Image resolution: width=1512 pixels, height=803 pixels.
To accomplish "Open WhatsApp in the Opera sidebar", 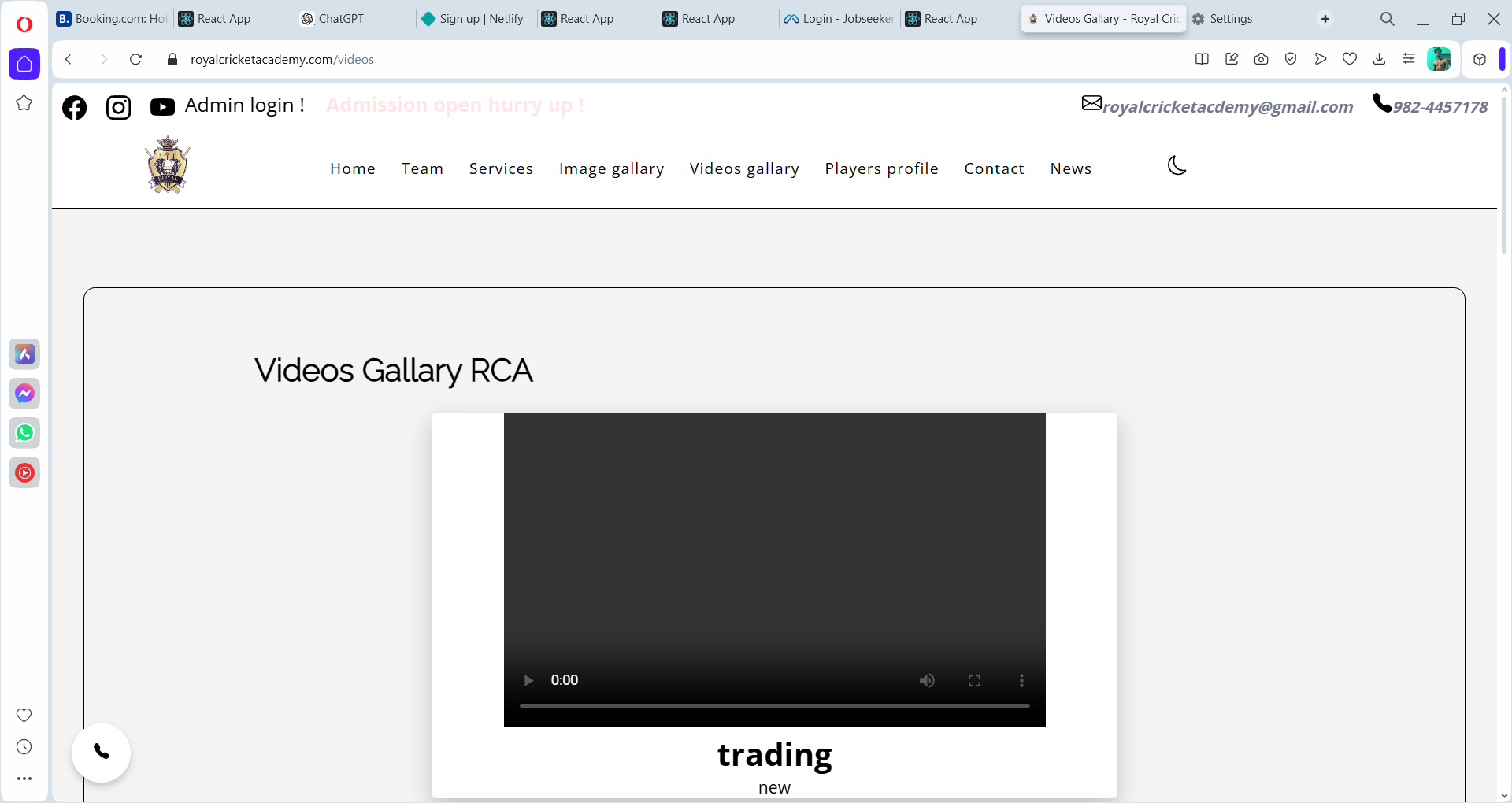I will point(24,433).
